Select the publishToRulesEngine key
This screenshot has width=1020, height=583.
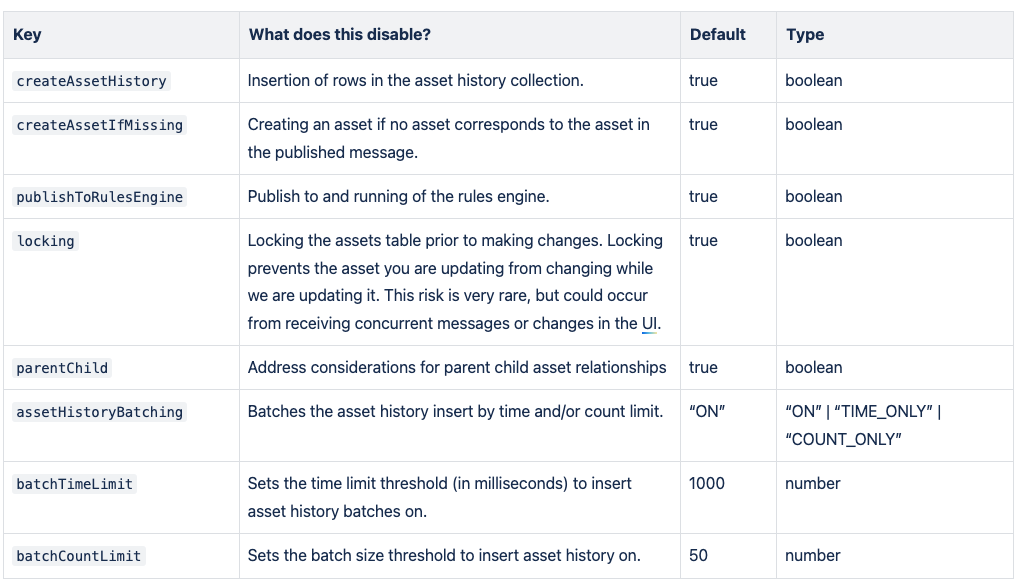pyautogui.click(x=100, y=197)
